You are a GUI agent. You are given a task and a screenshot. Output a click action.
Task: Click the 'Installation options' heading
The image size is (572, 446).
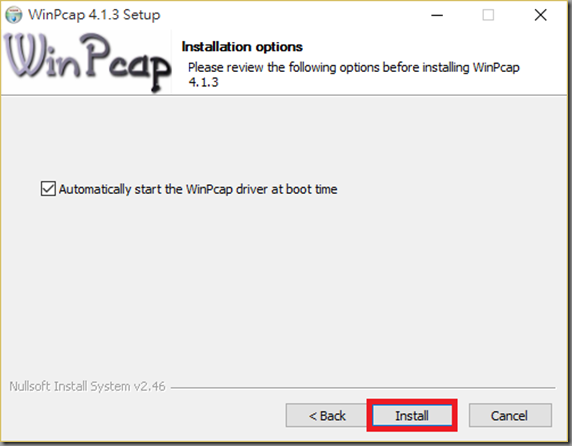(242, 47)
